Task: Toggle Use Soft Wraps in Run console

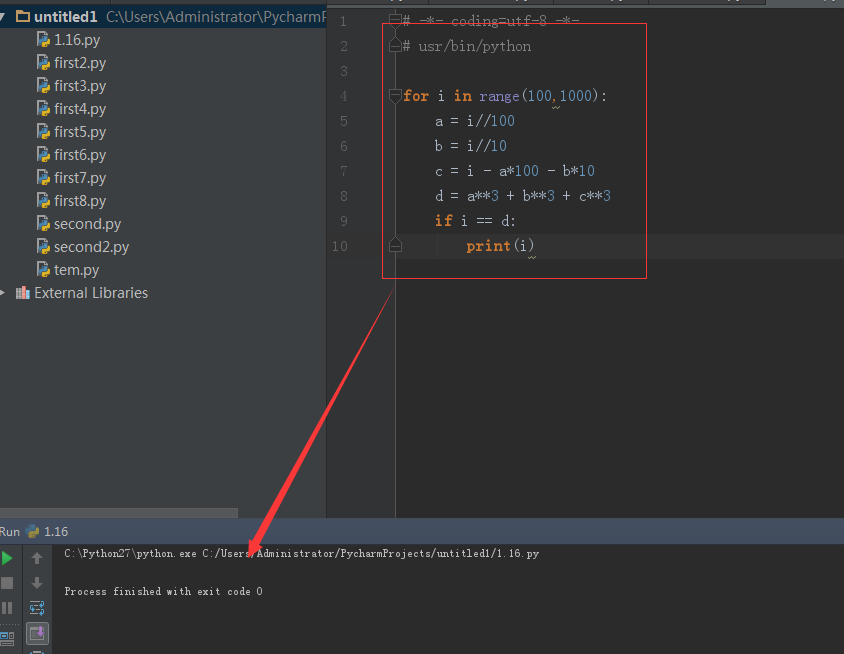Action: 37,608
